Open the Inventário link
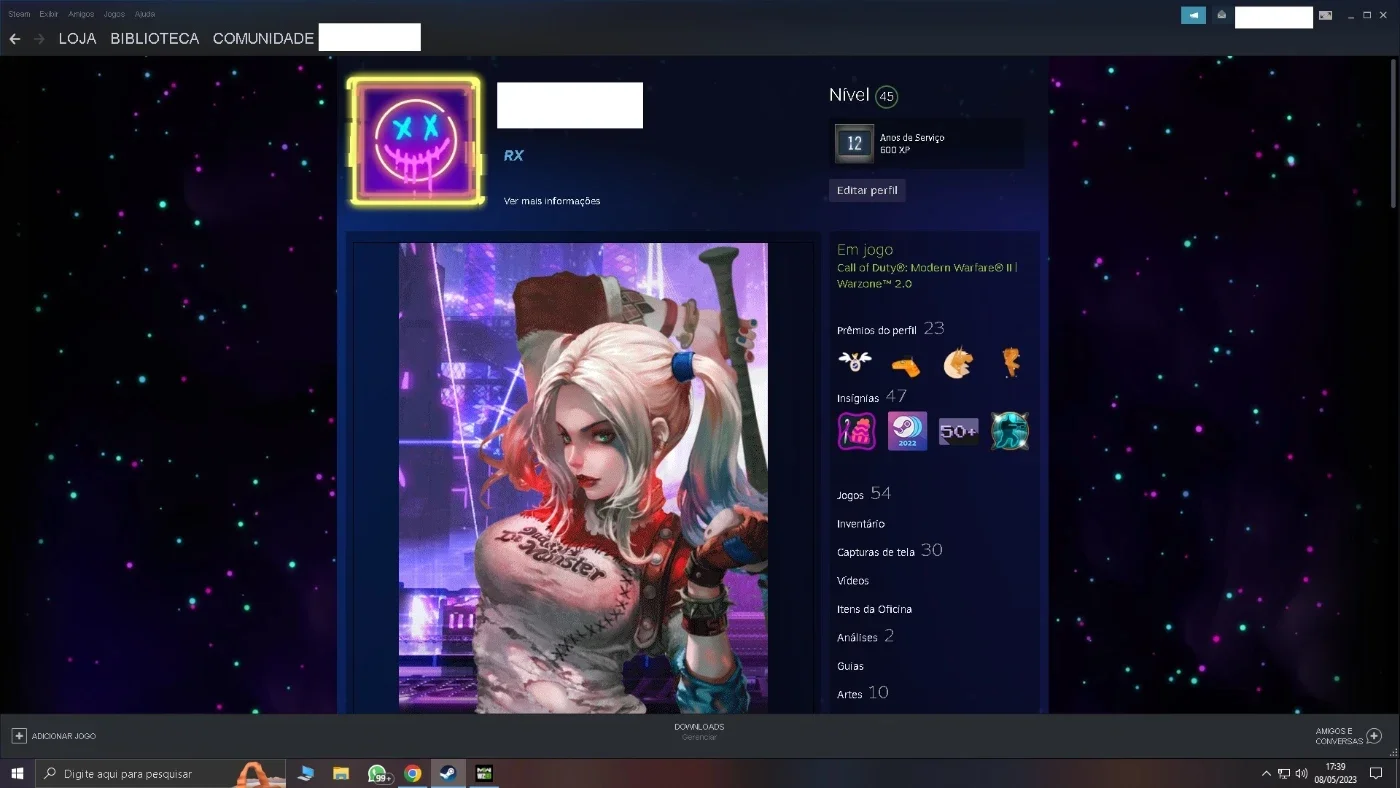The image size is (1400, 788). tap(861, 524)
